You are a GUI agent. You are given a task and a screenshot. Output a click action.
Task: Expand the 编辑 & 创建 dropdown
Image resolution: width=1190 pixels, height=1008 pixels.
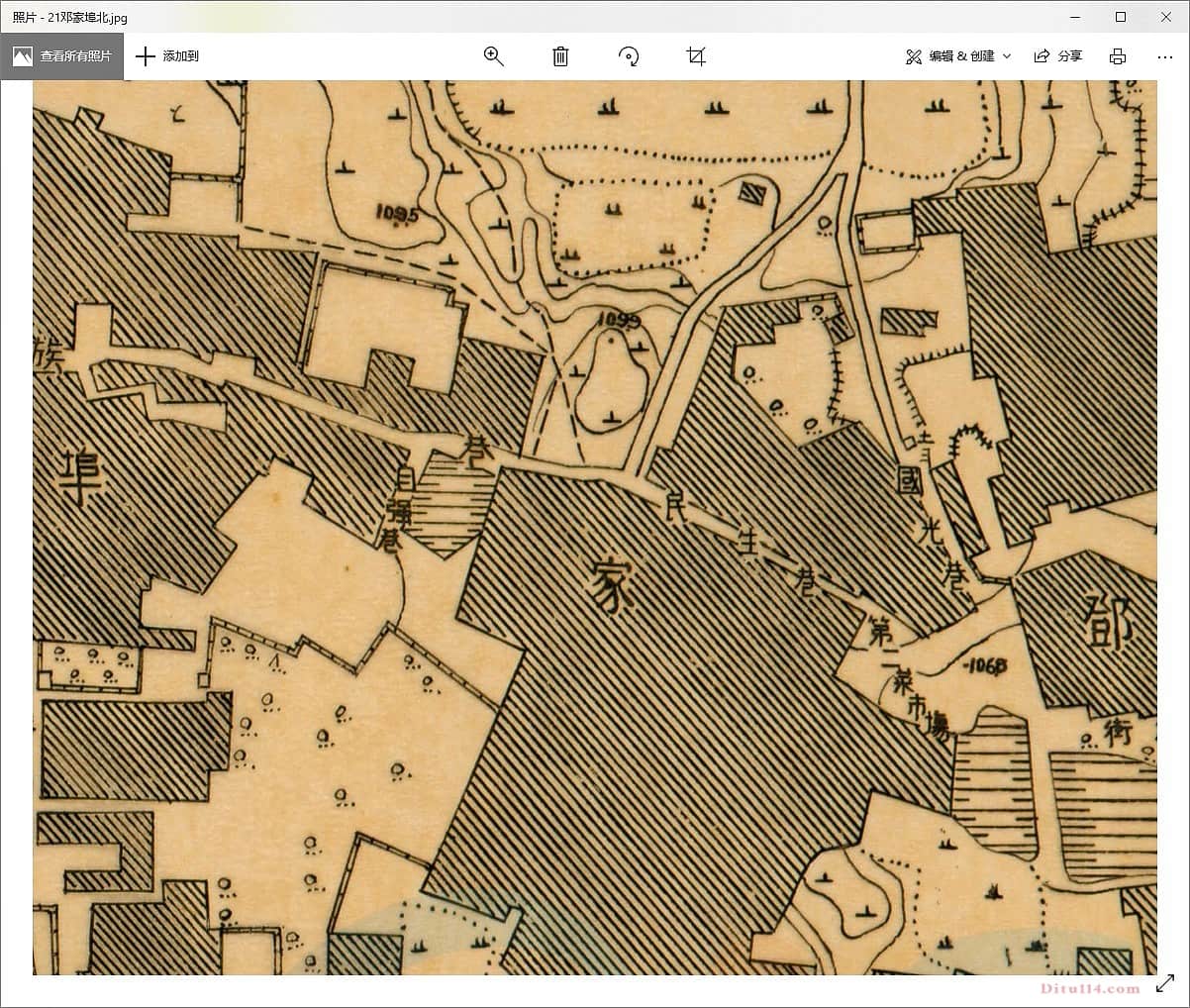(960, 56)
